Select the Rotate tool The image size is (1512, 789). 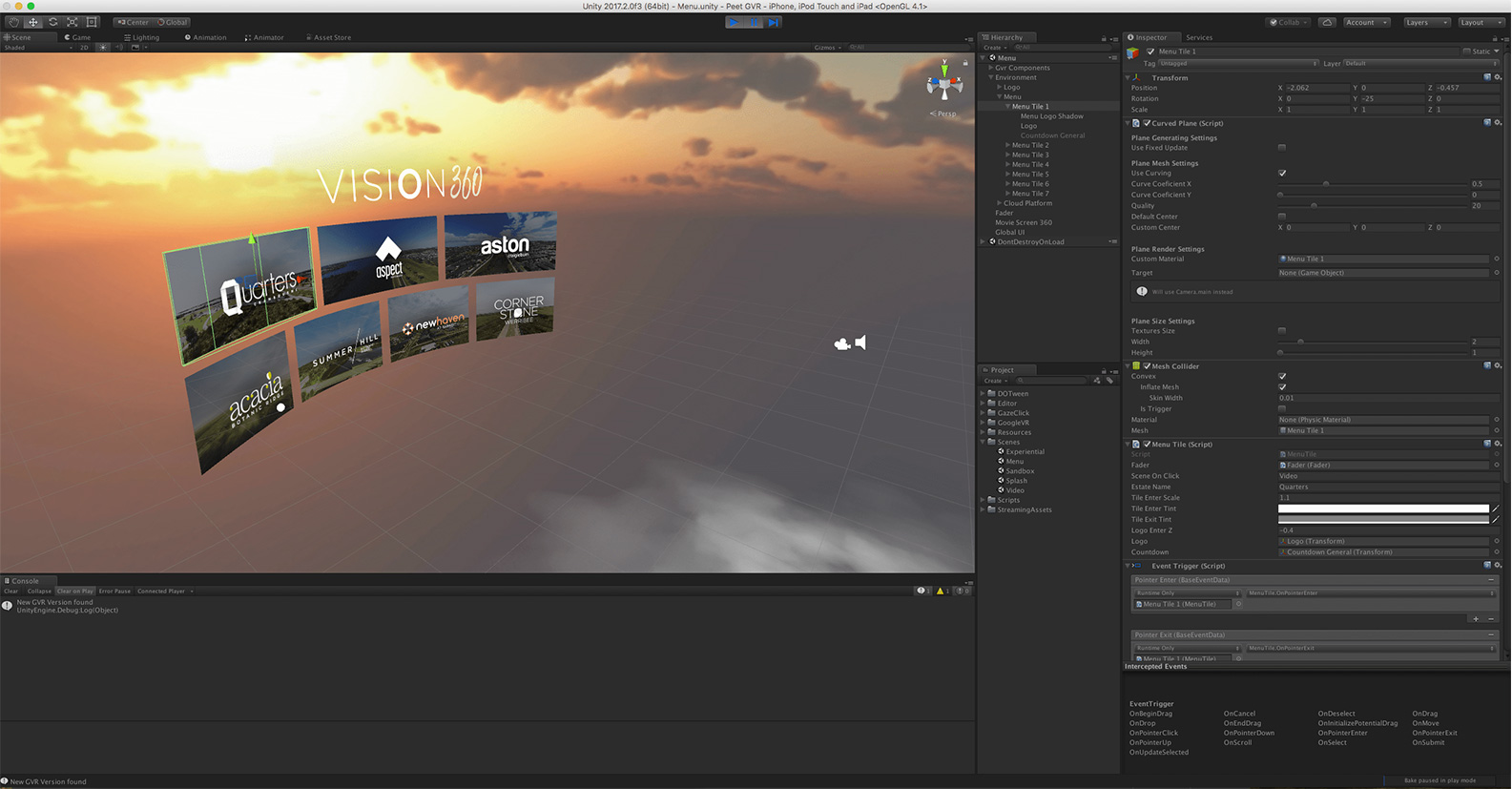pos(52,22)
